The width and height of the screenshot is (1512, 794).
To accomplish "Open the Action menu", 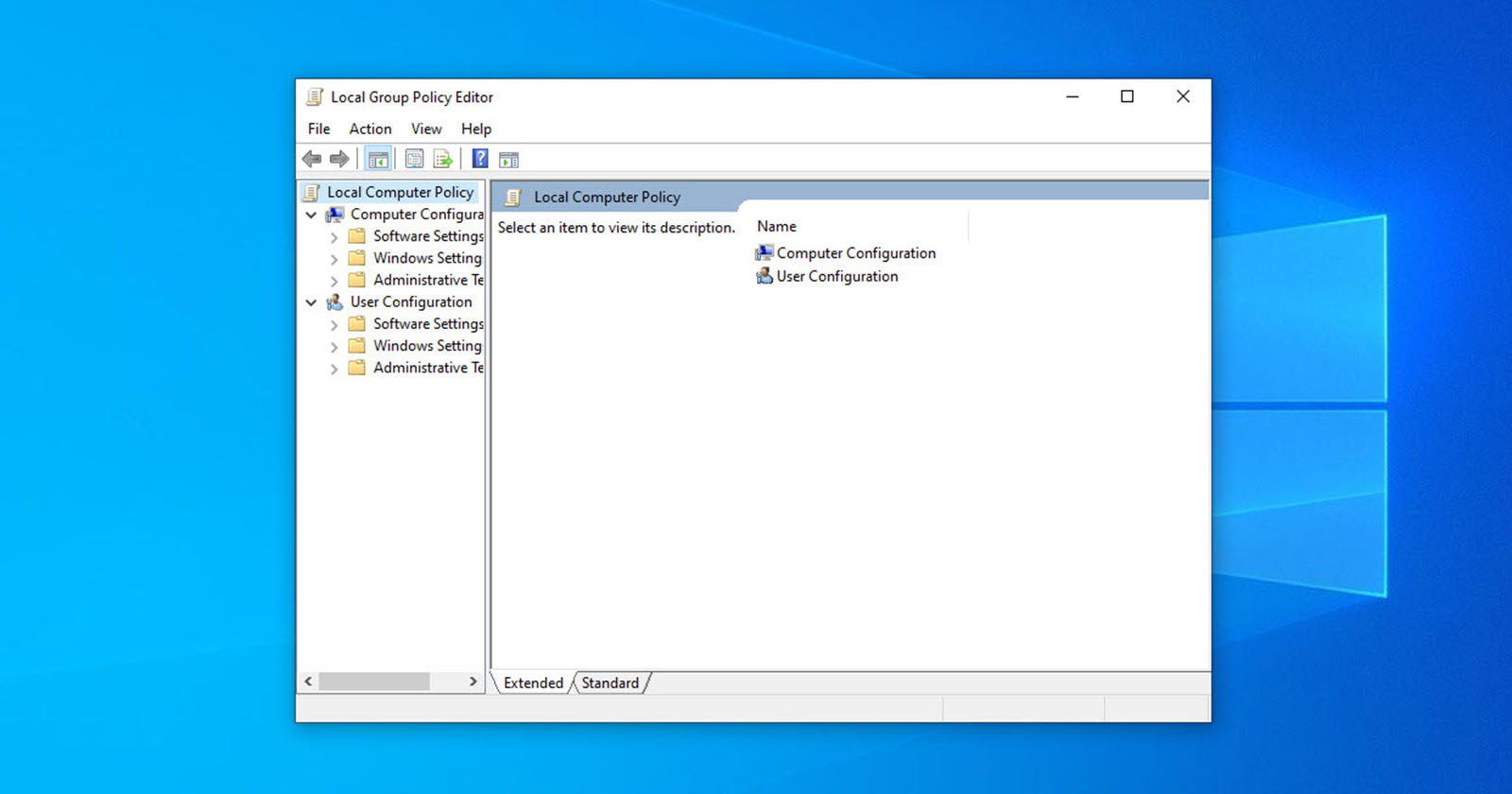I will (370, 129).
